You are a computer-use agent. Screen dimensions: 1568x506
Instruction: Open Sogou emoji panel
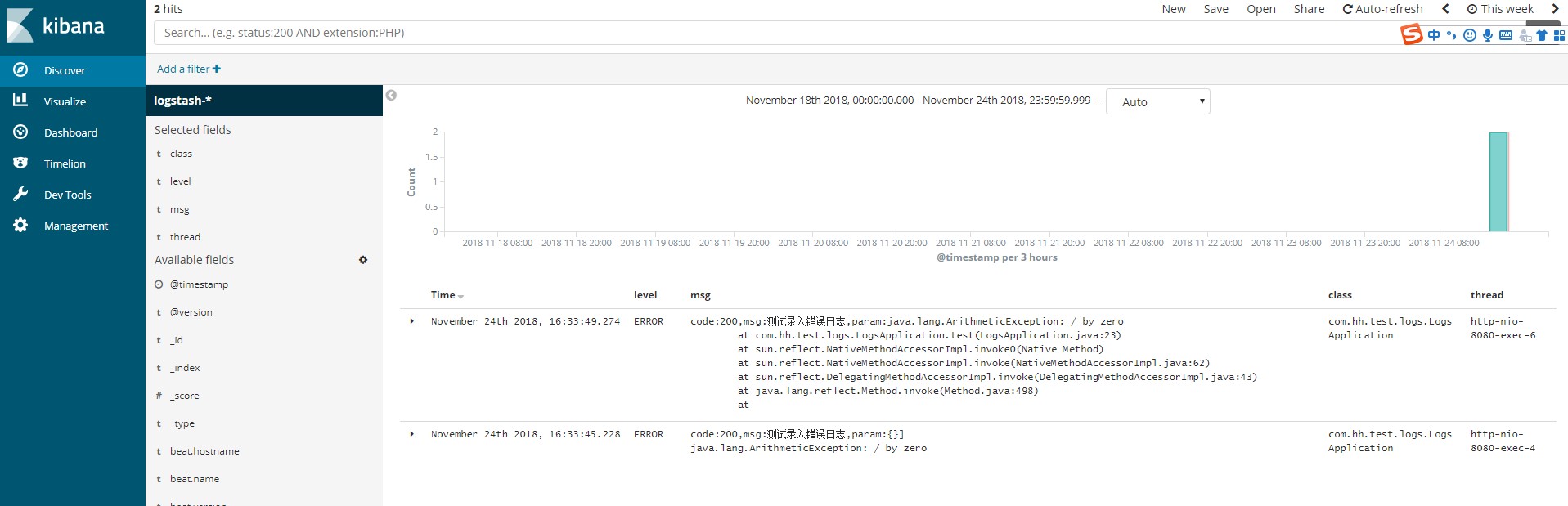1469,35
